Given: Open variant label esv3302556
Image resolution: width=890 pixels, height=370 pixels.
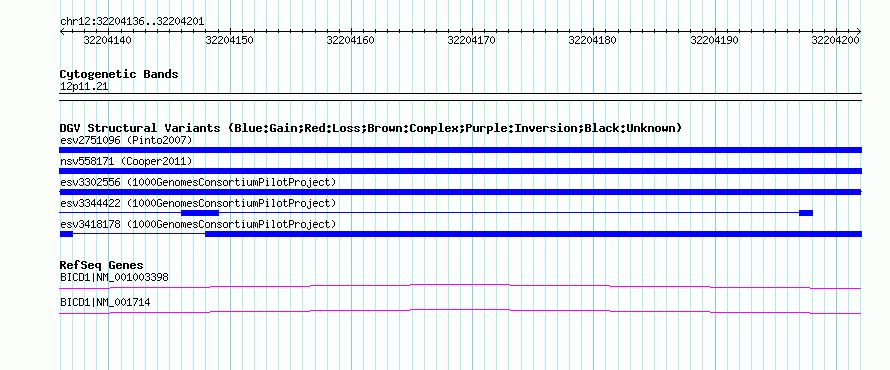Looking at the screenshot, I should (x=198, y=182).
